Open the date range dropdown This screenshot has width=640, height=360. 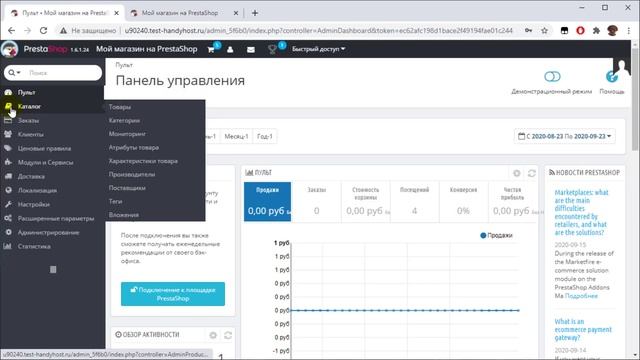(564, 136)
